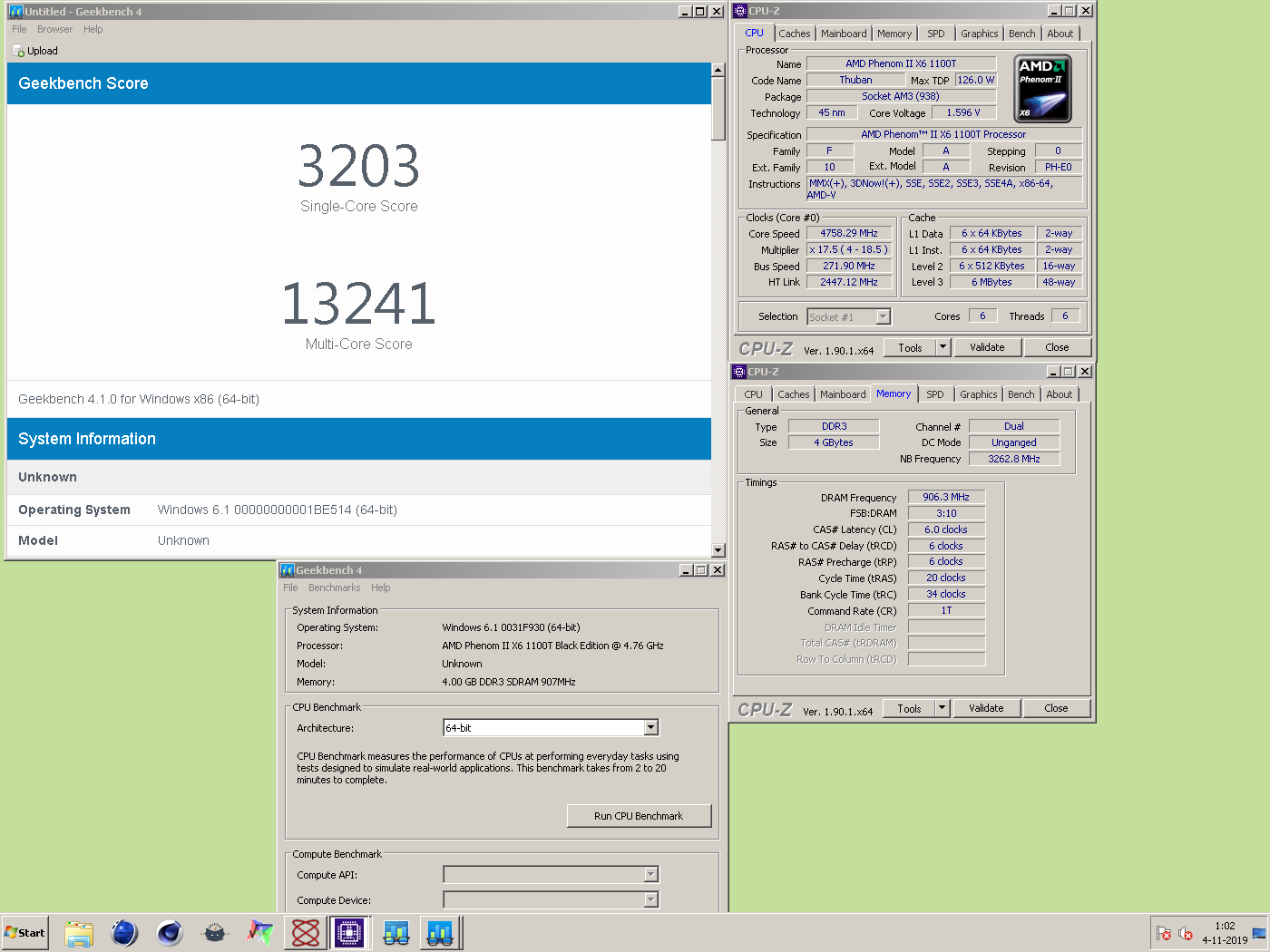
Task: Open Bench tab in upper CPU-Z window
Action: click(1022, 34)
